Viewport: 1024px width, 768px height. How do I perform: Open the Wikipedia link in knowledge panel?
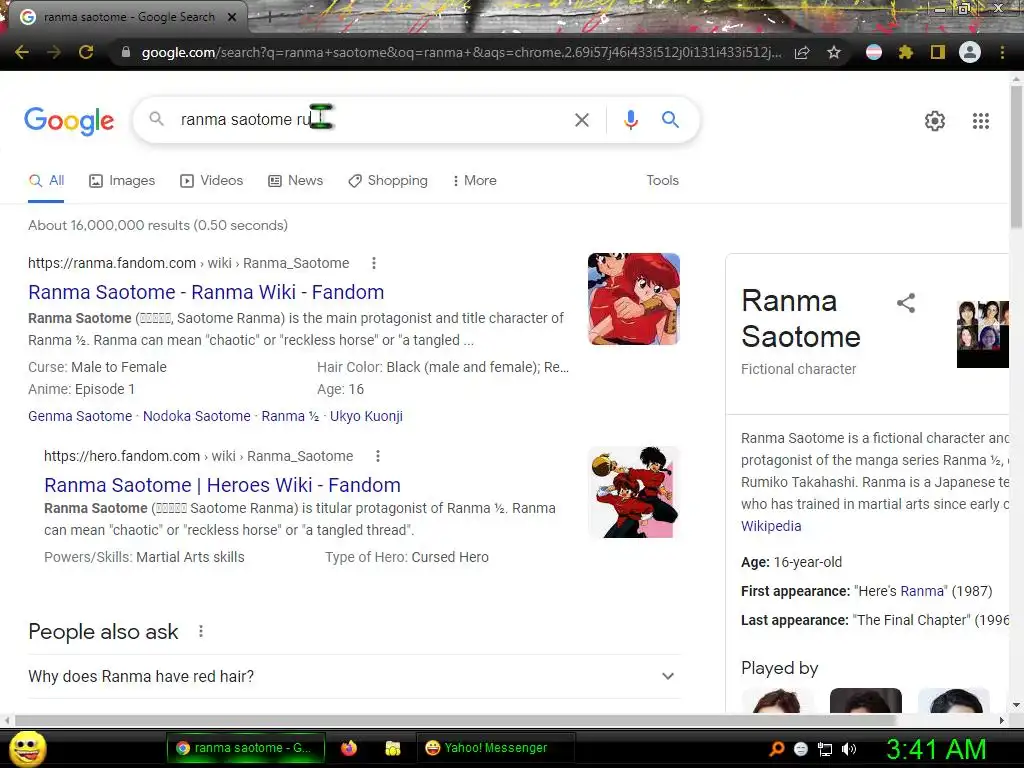(x=771, y=526)
